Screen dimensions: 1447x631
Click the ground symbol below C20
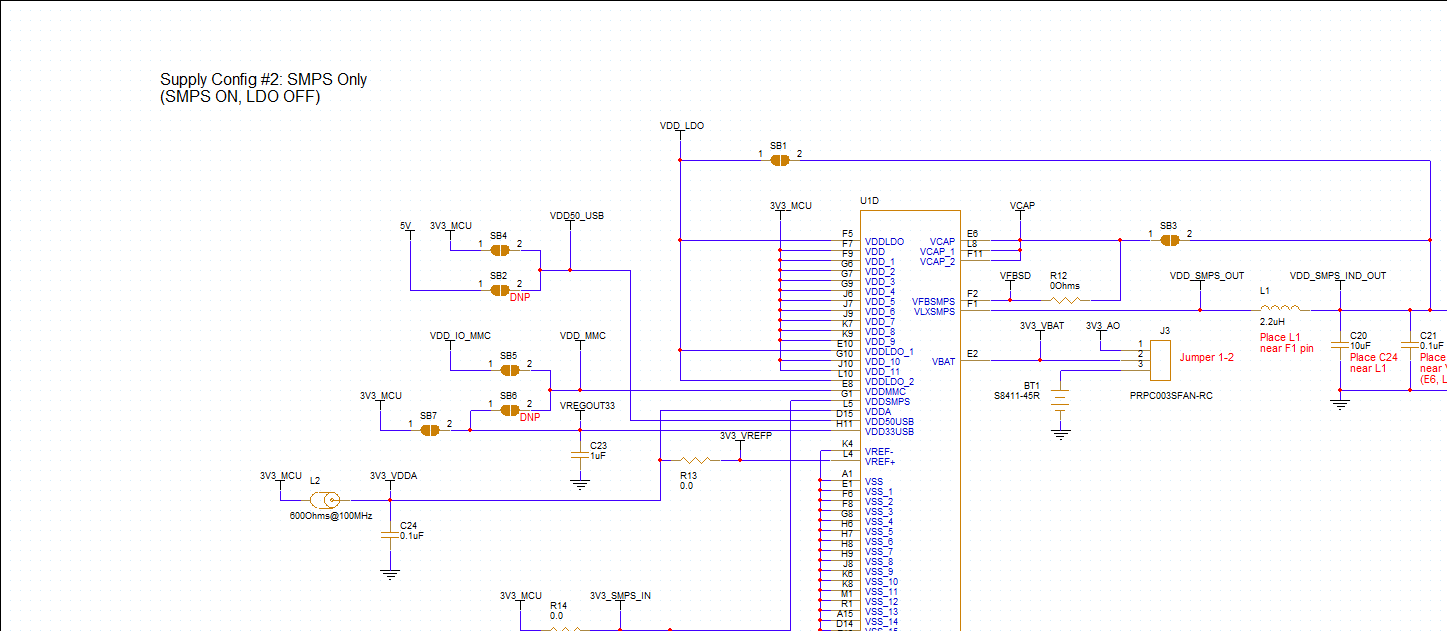(1339, 404)
